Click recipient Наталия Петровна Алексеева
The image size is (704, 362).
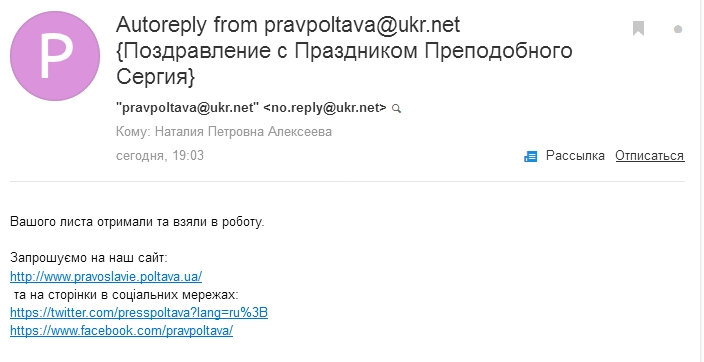click(243, 132)
